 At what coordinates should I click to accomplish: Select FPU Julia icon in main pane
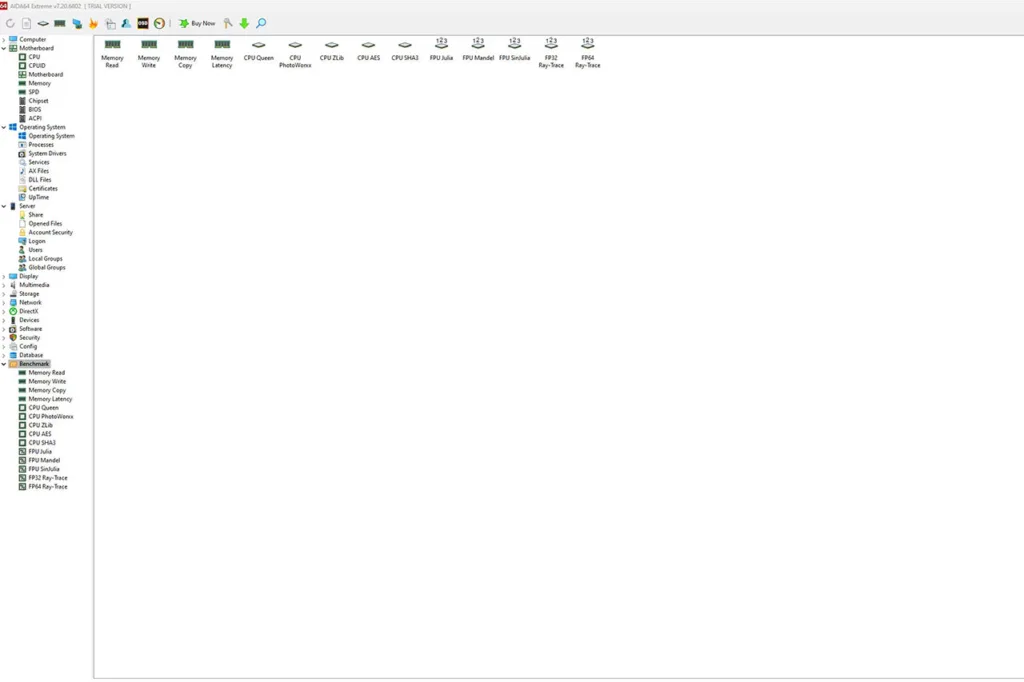[441, 49]
